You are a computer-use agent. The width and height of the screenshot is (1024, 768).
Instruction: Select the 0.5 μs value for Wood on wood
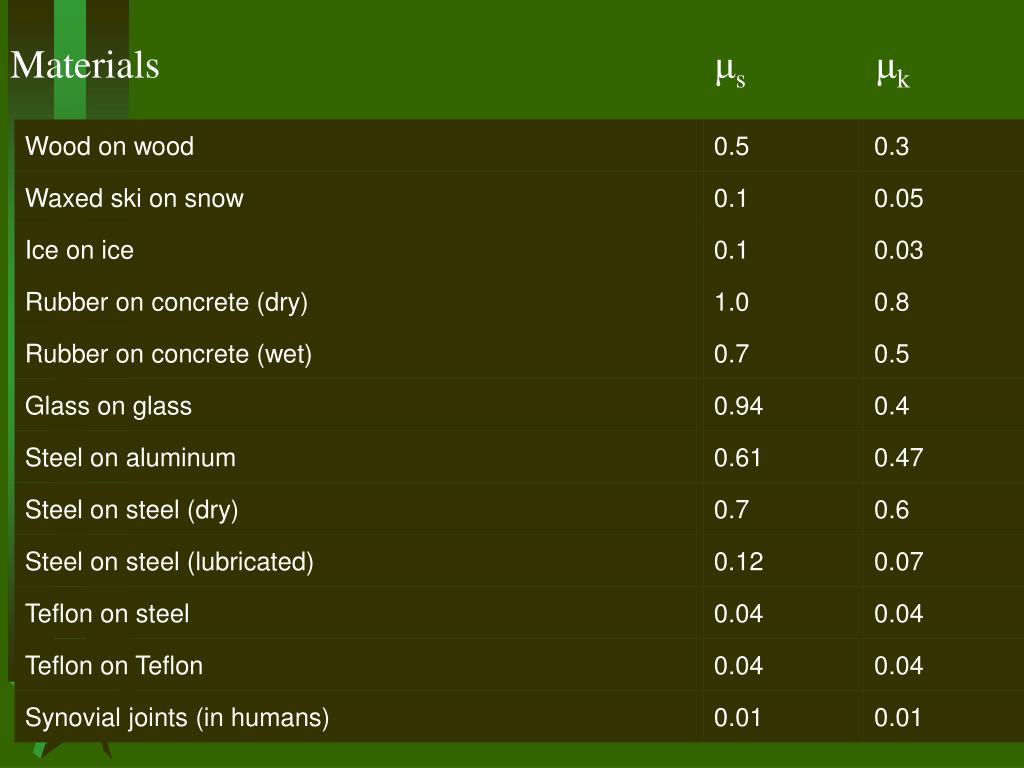[x=731, y=146]
